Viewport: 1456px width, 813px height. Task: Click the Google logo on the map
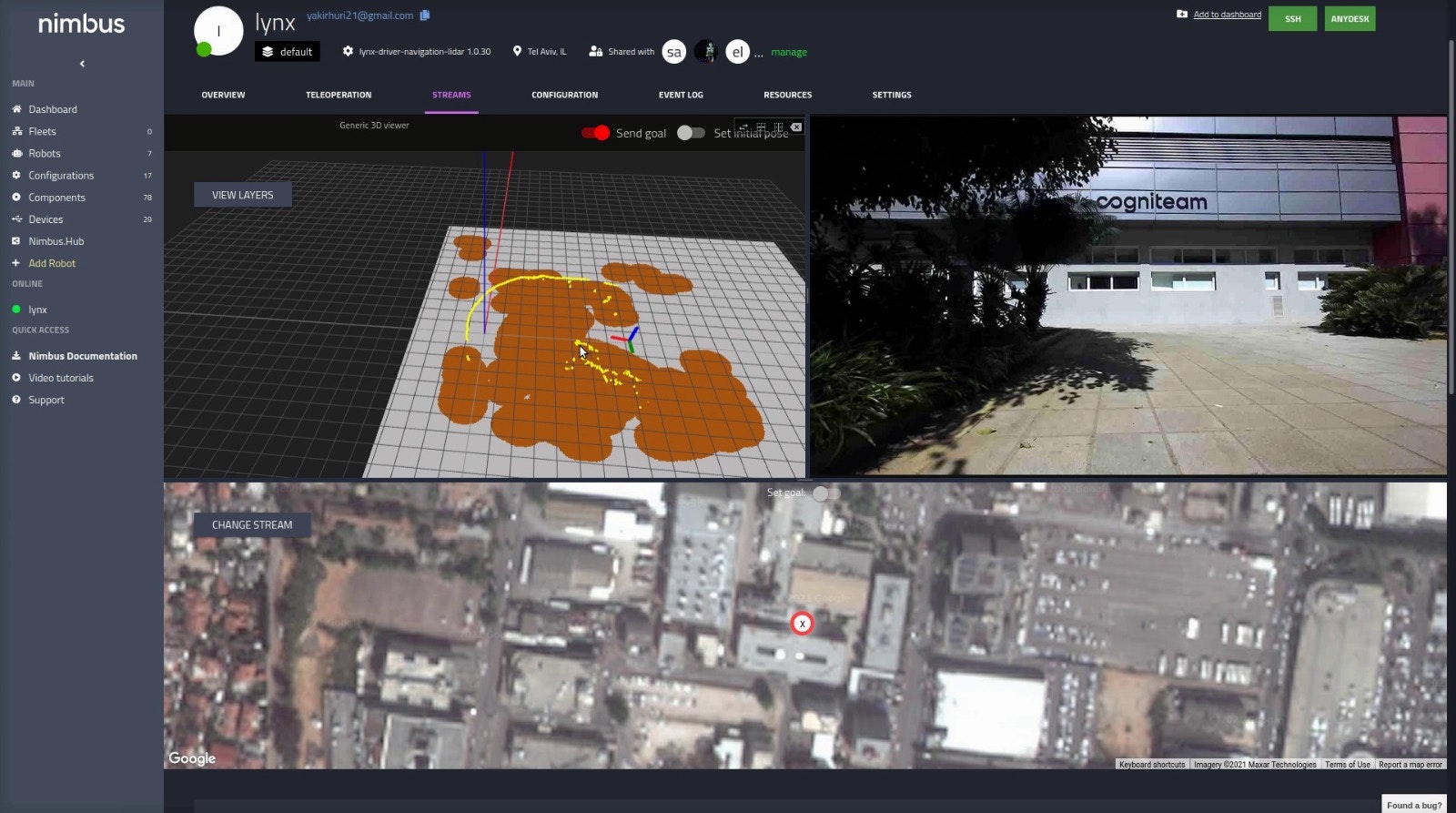(x=192, y=758)
